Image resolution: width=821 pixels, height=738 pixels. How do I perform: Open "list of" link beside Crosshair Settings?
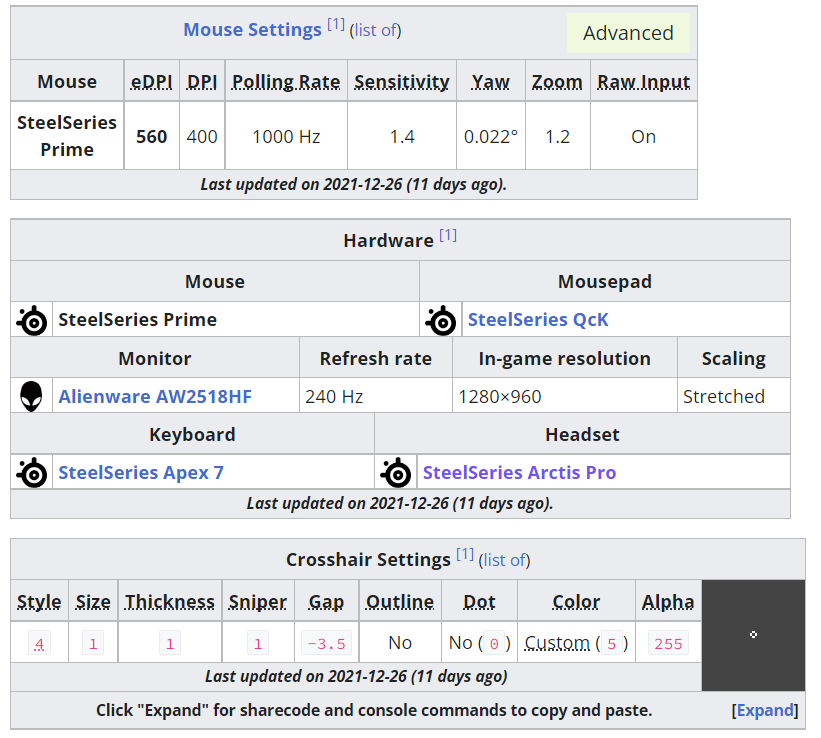tap(504, 560)
